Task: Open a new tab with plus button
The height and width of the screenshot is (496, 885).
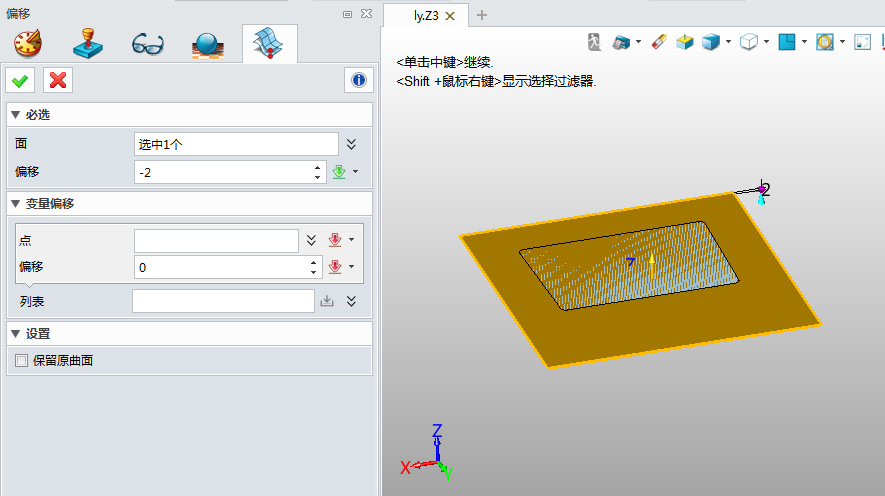Action: click(x=482, y=15)
